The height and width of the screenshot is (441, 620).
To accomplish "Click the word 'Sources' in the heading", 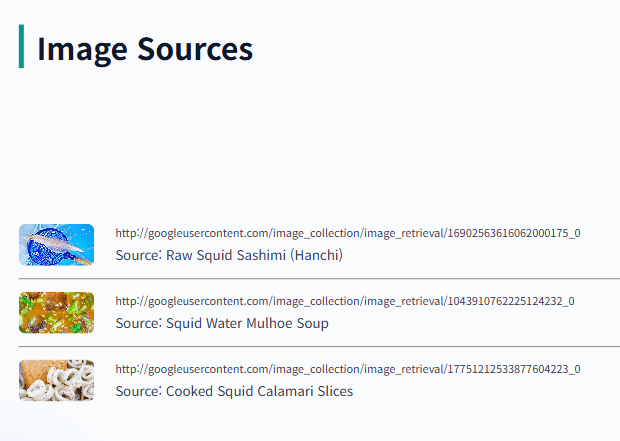I will 195,49.
